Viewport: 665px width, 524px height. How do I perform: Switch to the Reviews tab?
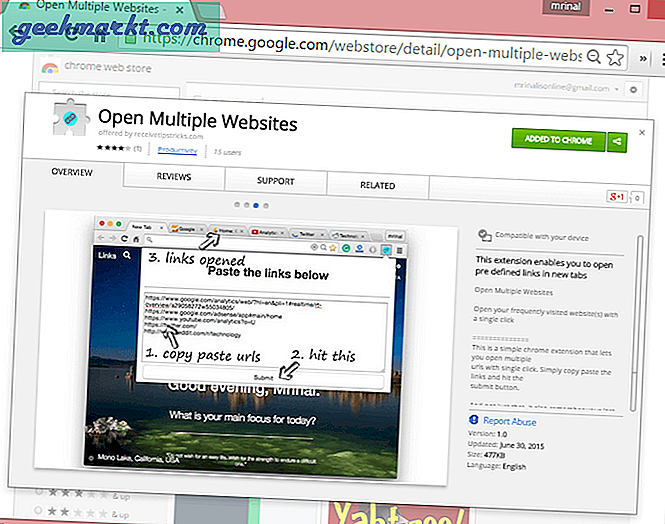(x=173, y=177)
